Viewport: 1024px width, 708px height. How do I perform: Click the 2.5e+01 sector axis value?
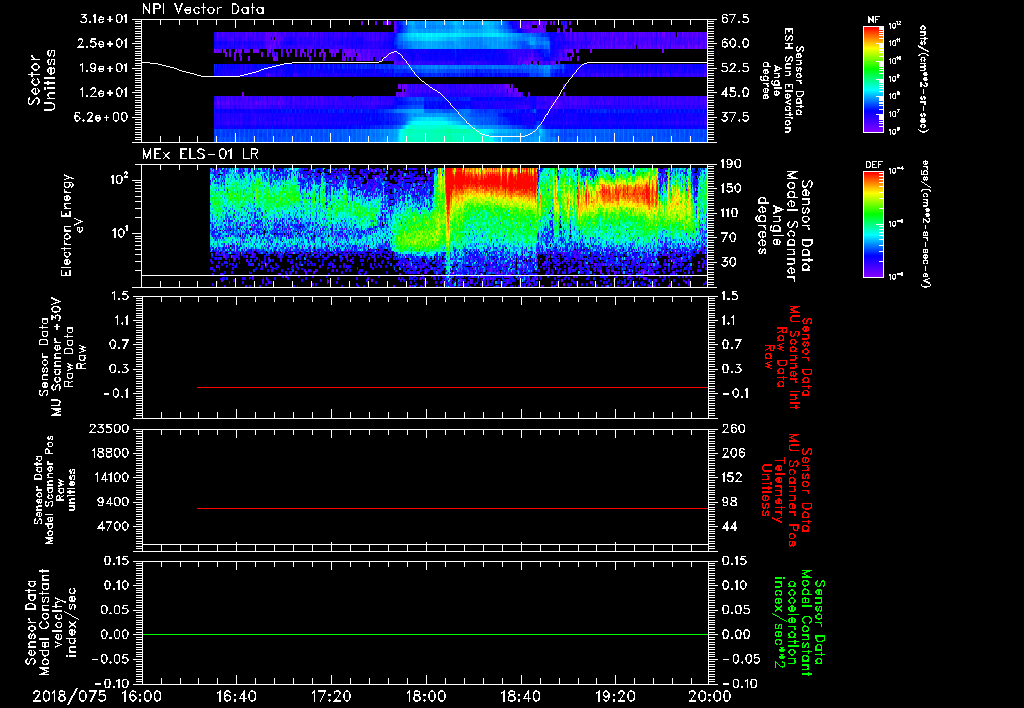104,43
